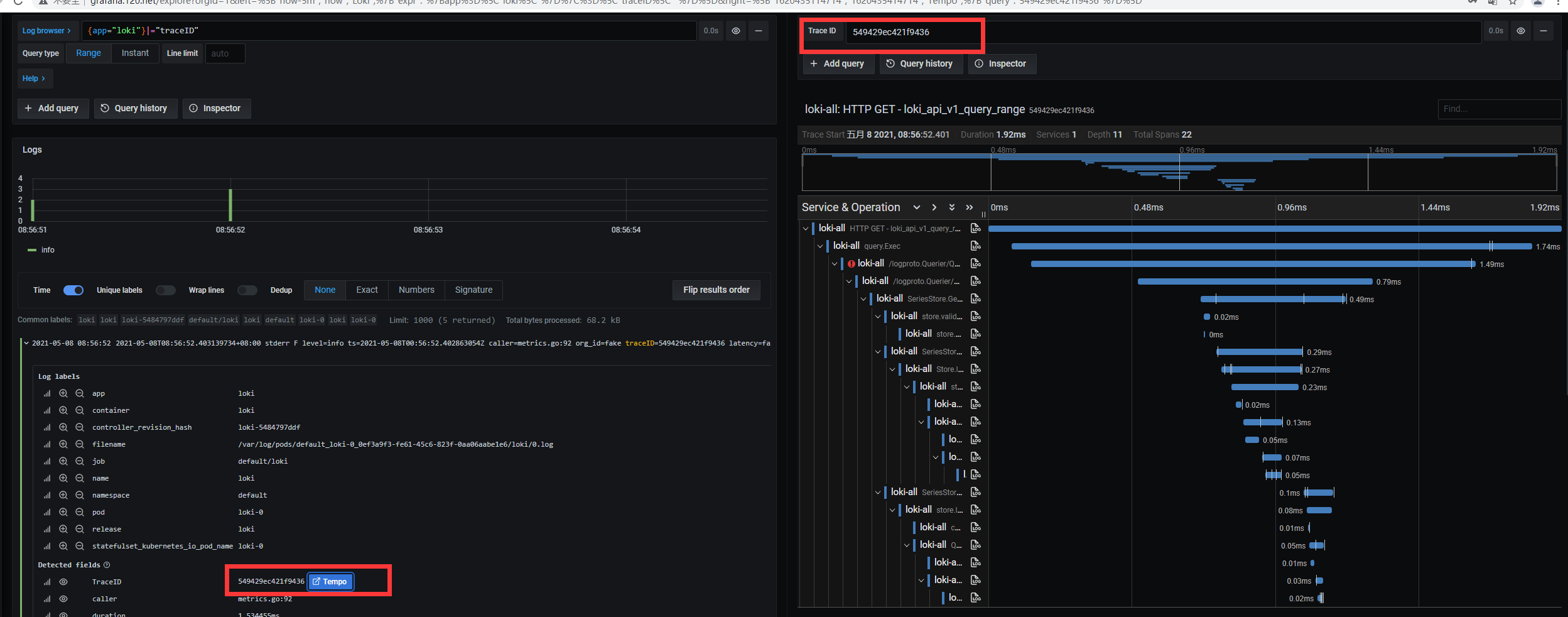
Task: Click the Find input in the trace panel
Action: tap(1498, 109)
